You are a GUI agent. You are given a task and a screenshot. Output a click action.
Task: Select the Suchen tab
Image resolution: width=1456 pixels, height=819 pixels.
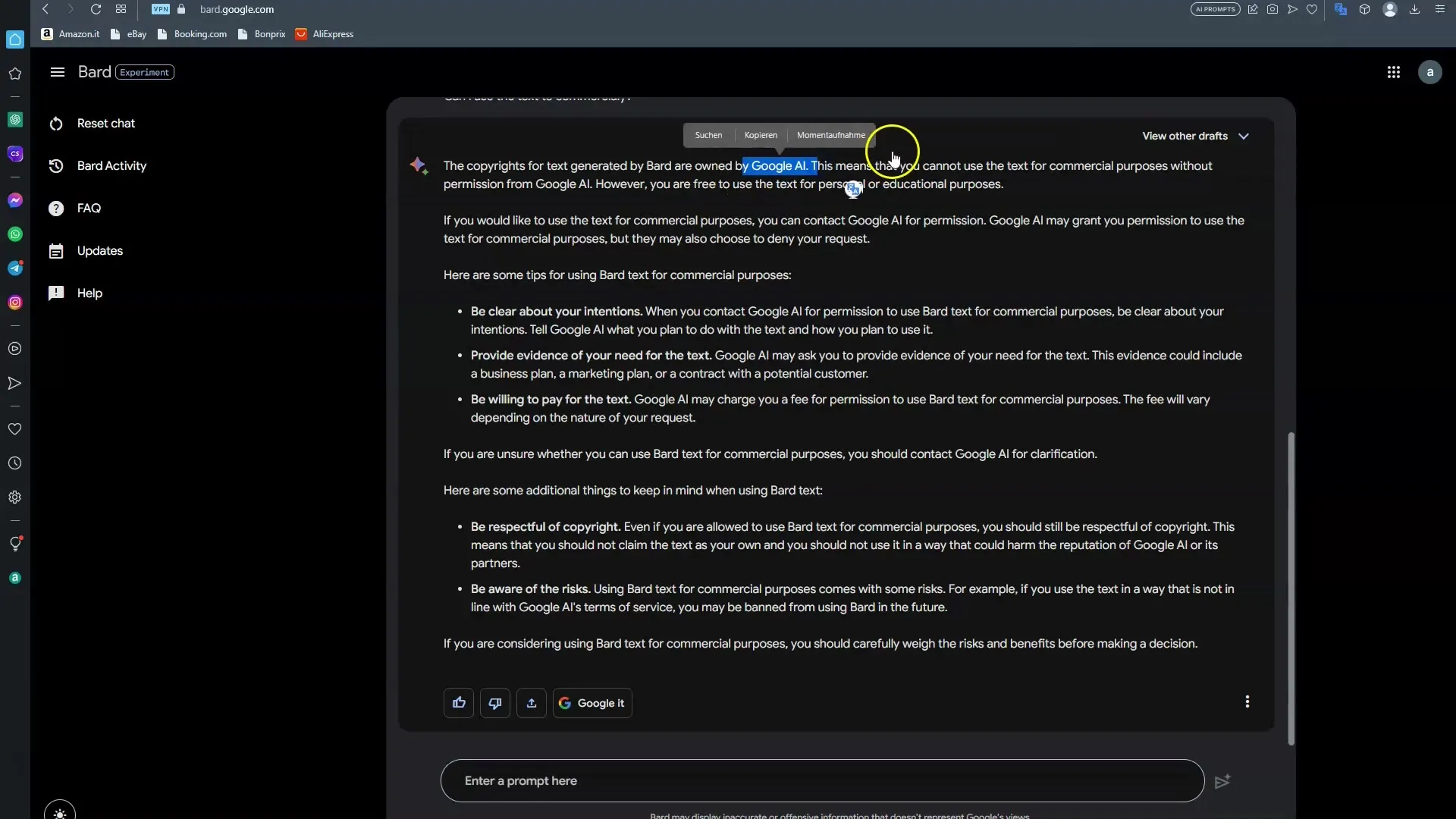point(708,134)
